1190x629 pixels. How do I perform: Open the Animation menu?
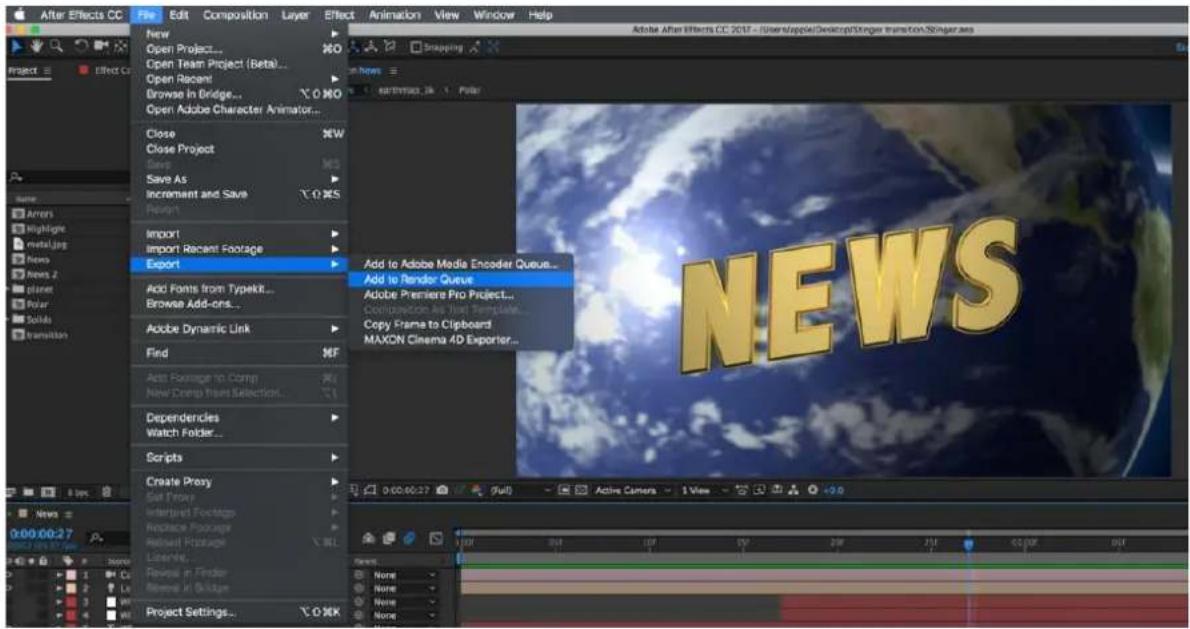pyautogui.click(x=395, y=14)
